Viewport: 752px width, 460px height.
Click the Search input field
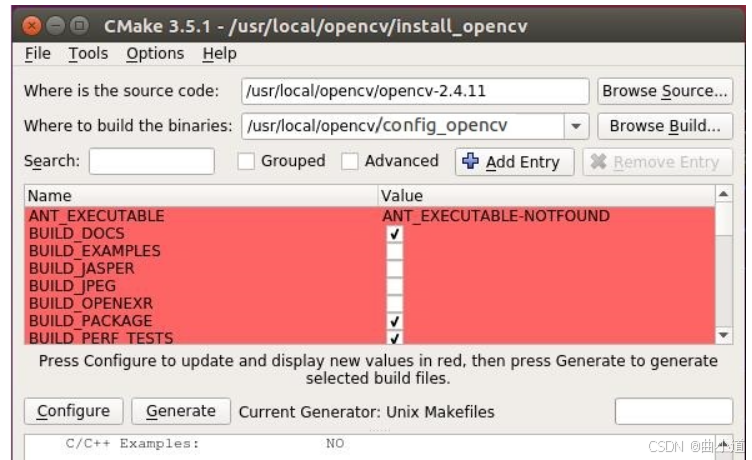152,161
